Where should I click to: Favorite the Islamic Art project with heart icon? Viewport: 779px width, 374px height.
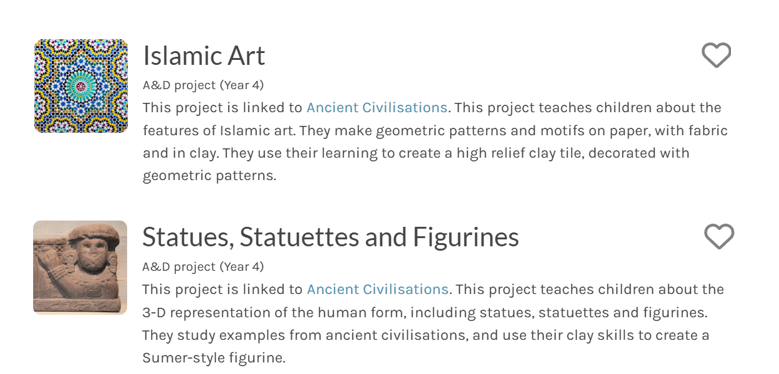(x=716, y=55)
